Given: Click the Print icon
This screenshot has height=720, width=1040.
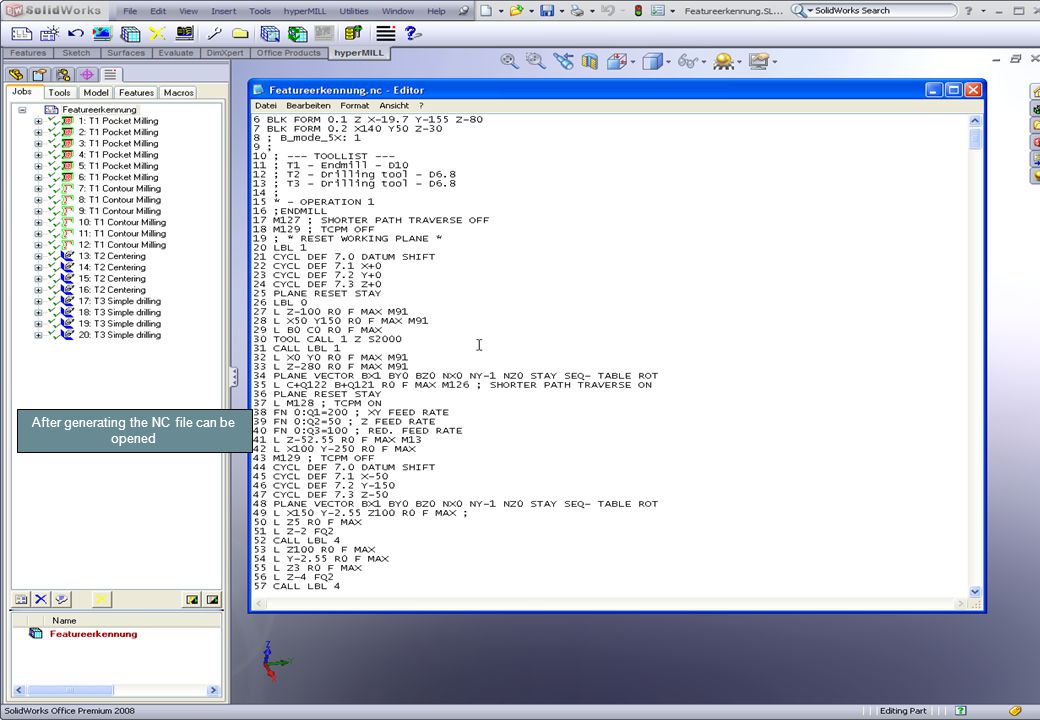Looking at the screenshot, I should point(577,11).
